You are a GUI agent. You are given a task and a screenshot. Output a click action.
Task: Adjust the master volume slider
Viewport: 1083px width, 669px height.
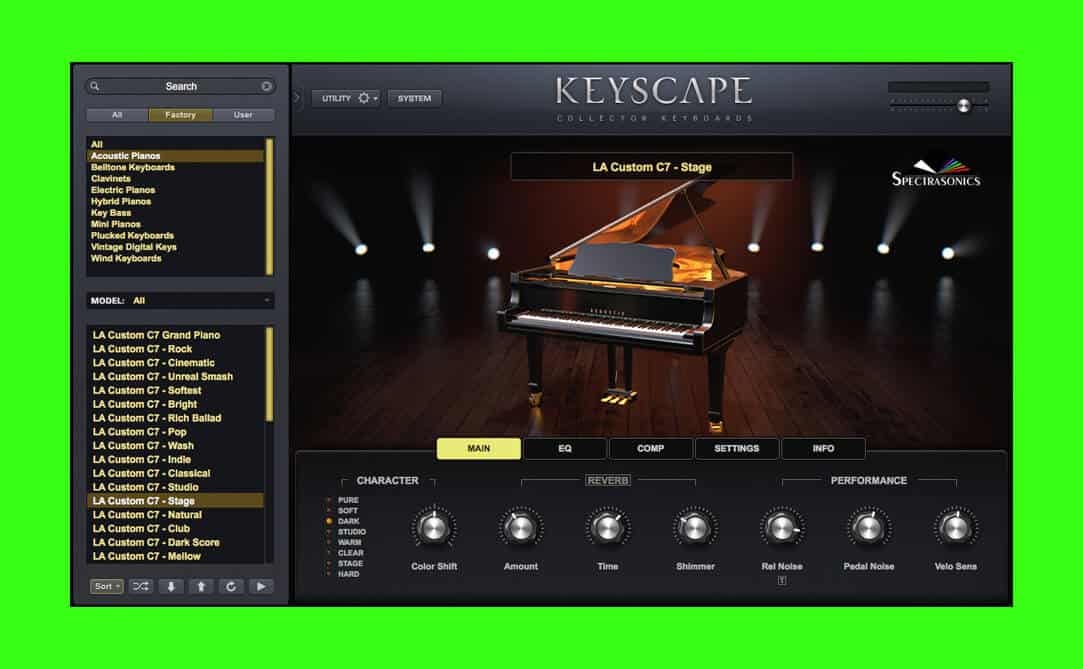[964, 105]
